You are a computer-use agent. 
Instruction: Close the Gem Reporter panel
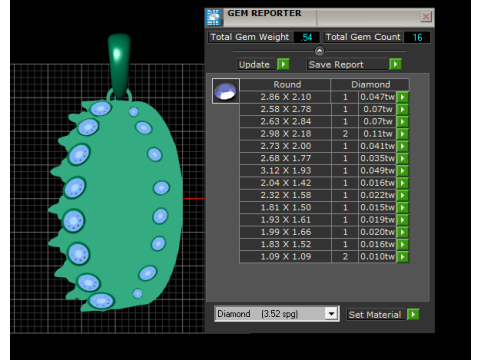point(426,16)
